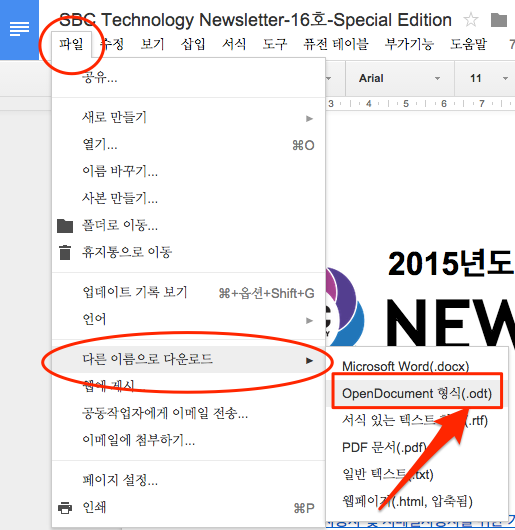515x530 pixels.
Task: Expand the 언어 submenu
Action: (x=188, y=319)
